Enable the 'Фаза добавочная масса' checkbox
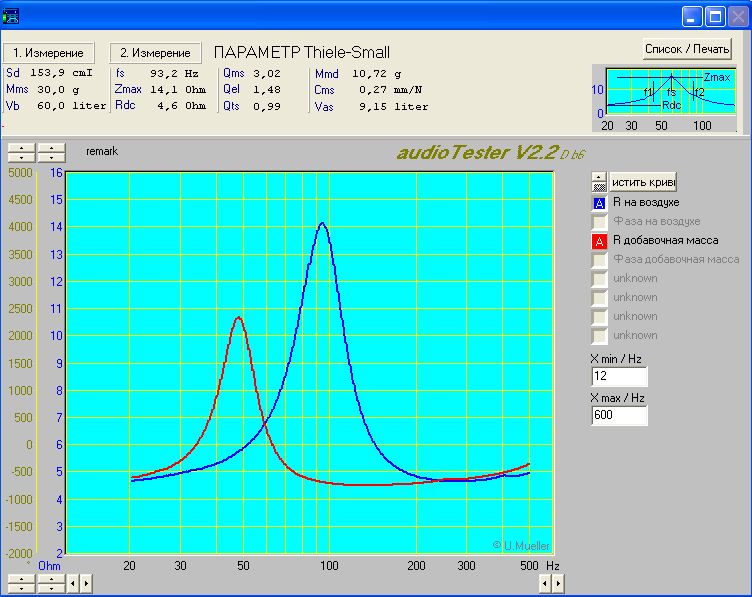Screen dimensions: 752x597 click(x=599, y=260)
